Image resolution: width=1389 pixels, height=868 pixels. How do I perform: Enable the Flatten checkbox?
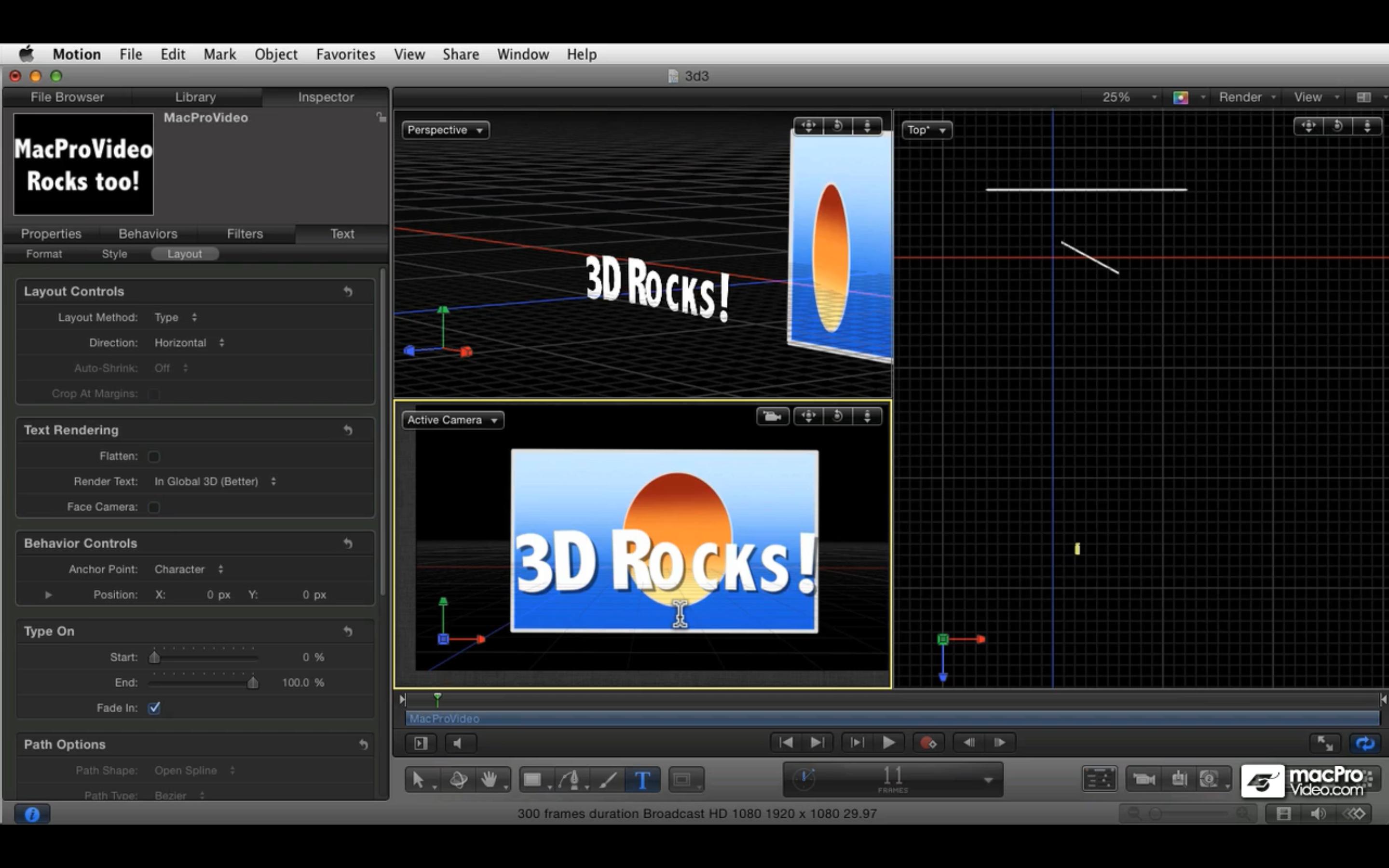tap(154, 456)
